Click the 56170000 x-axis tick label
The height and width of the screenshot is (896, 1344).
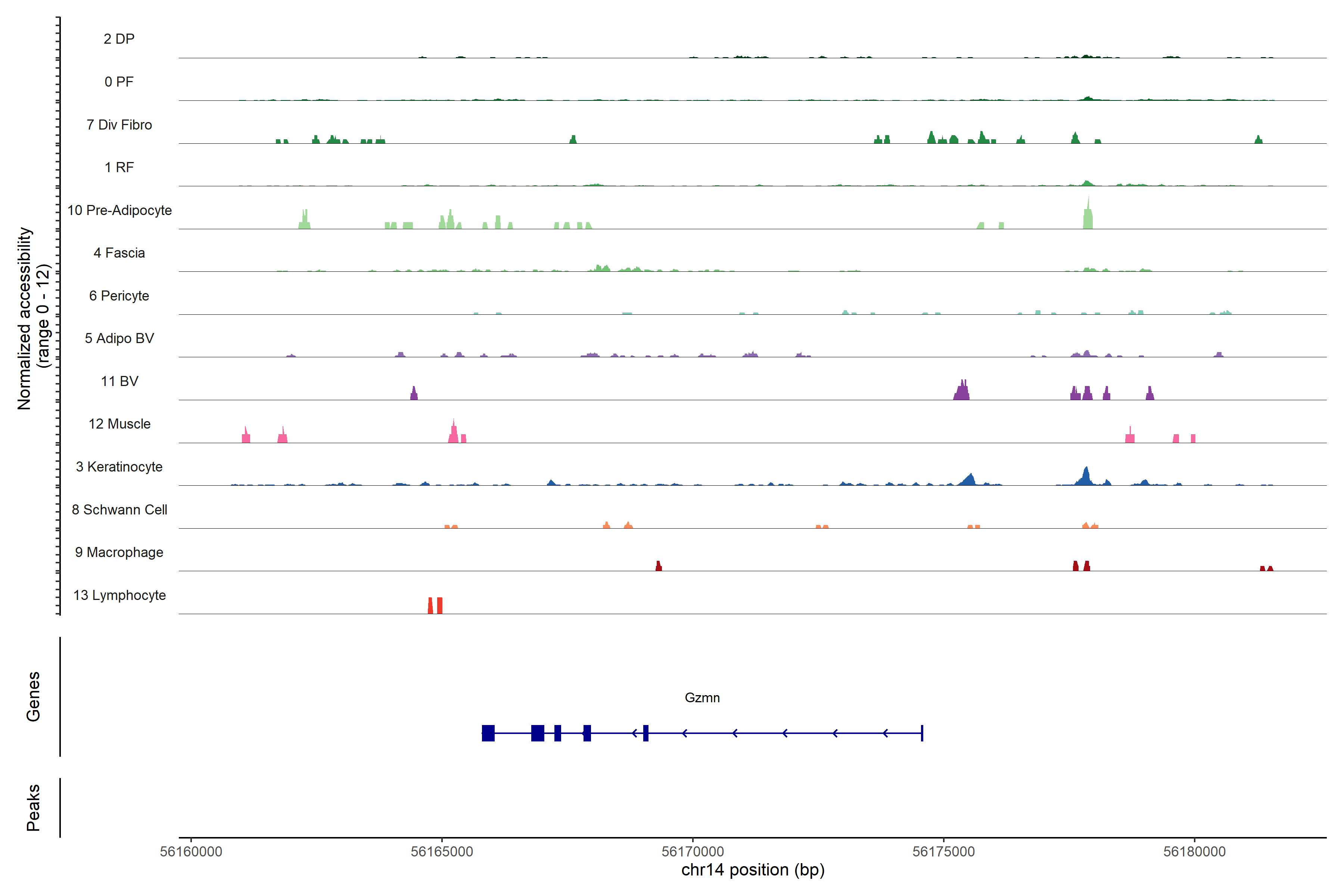[693, 852]
